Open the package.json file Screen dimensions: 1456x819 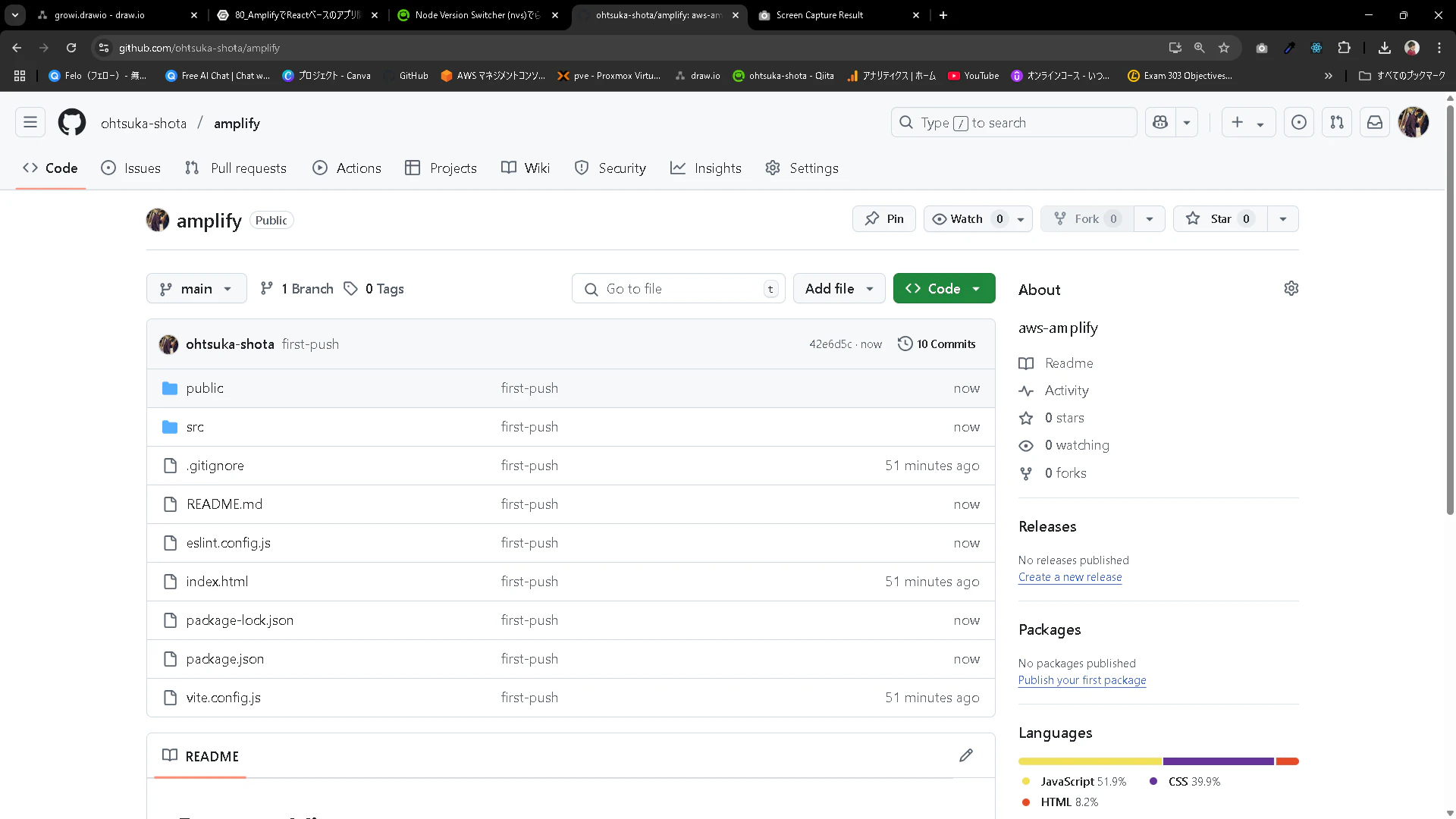point(225,659)
